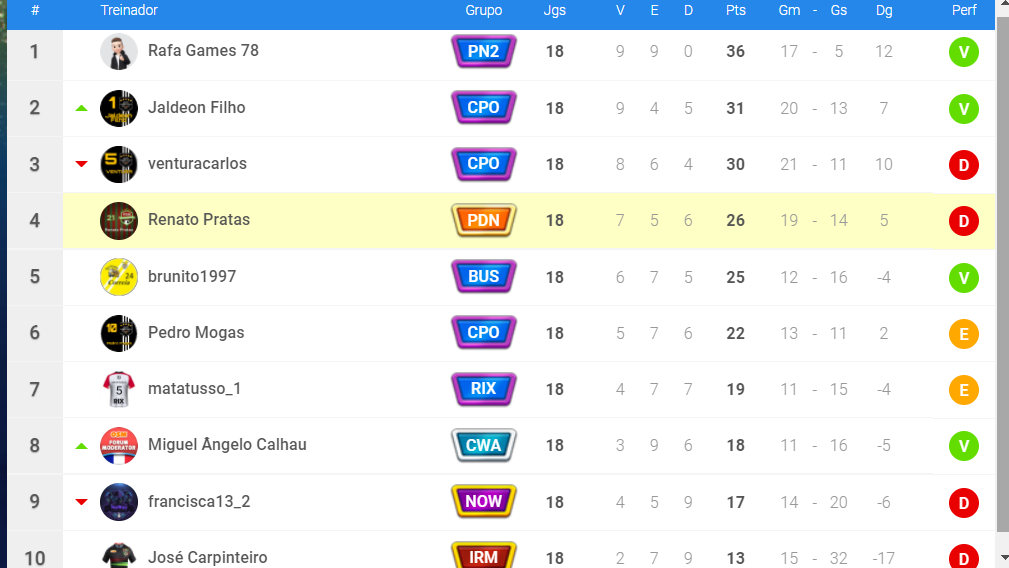
Task: Sort table by Treinador column header
Action: 129,10
